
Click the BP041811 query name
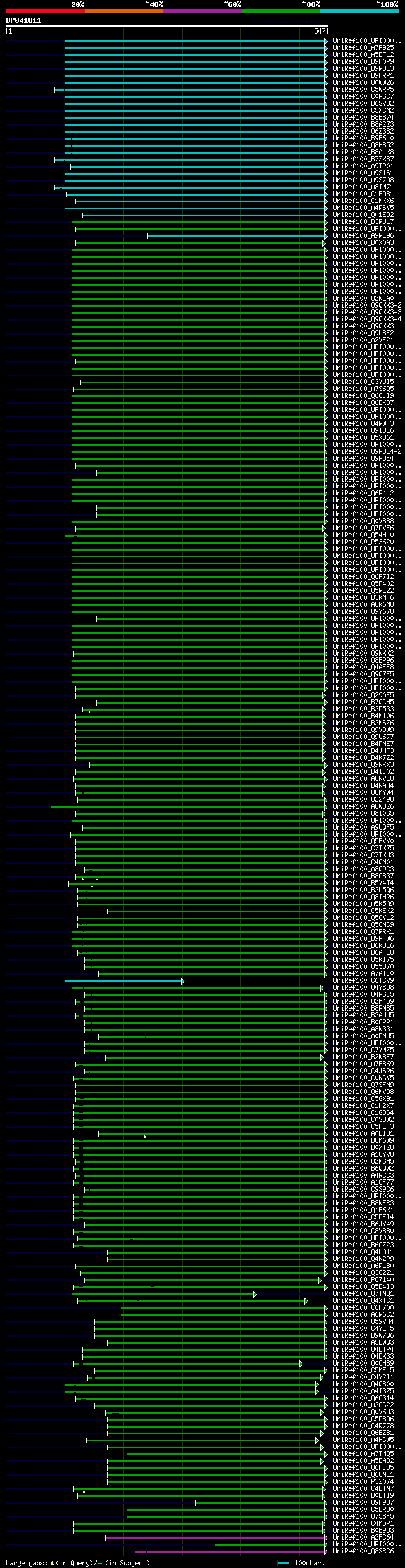(23, 20)
